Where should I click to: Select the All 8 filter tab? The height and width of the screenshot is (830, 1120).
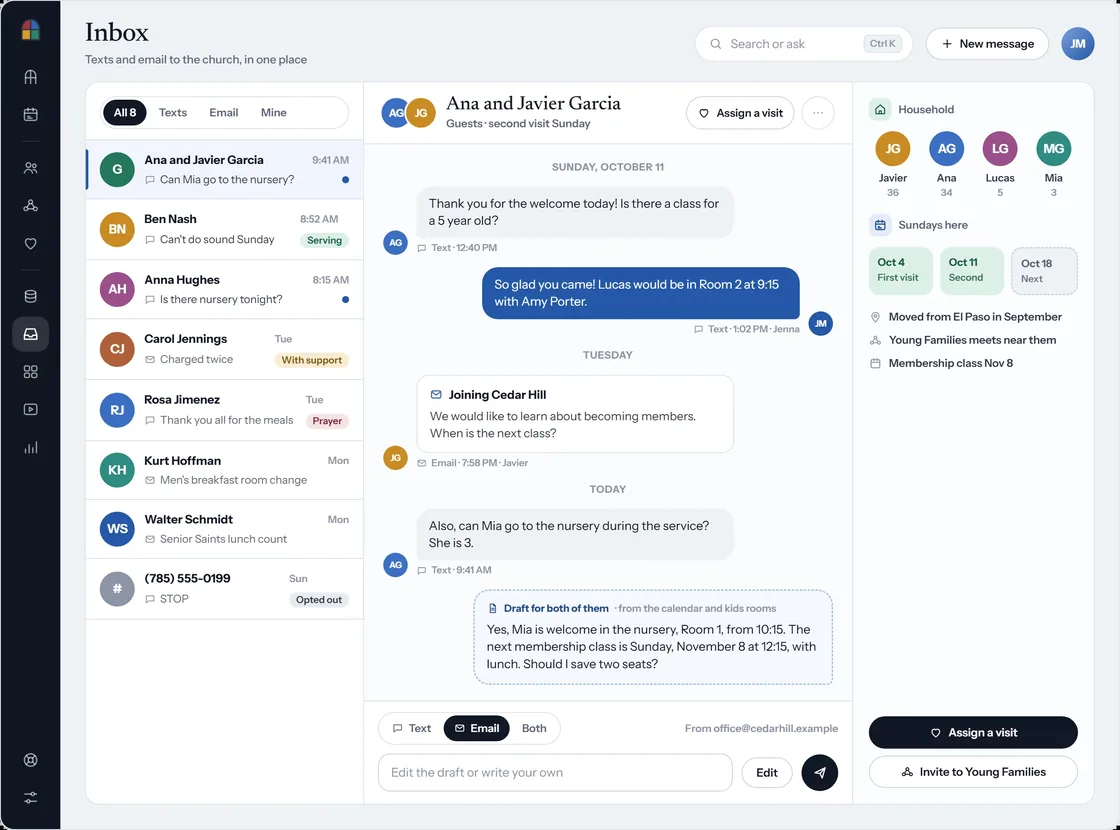(124, 112)
